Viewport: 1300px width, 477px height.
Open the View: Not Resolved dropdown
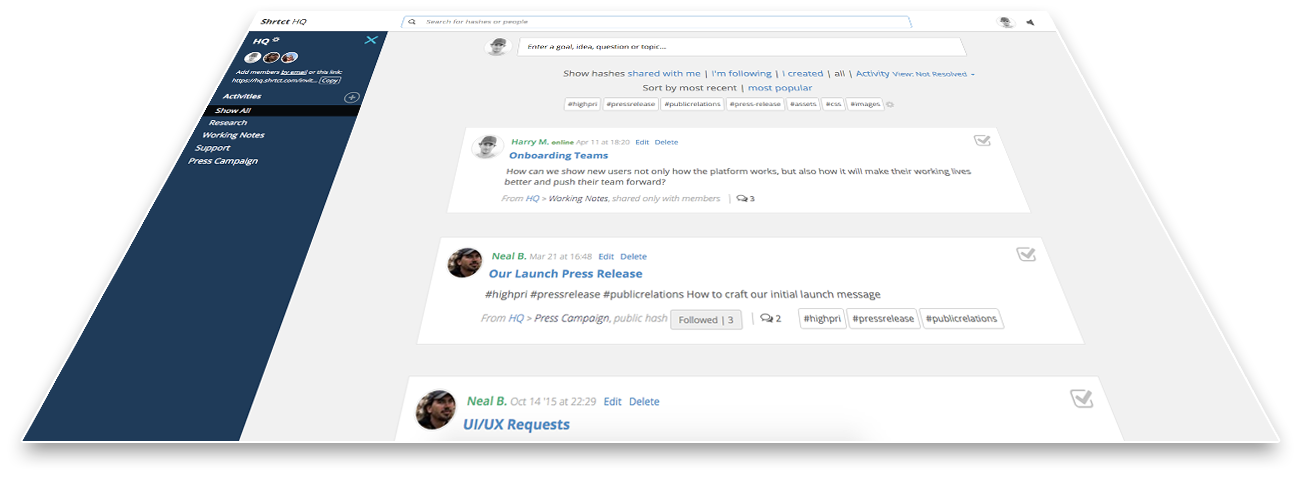tap(933, 74)
